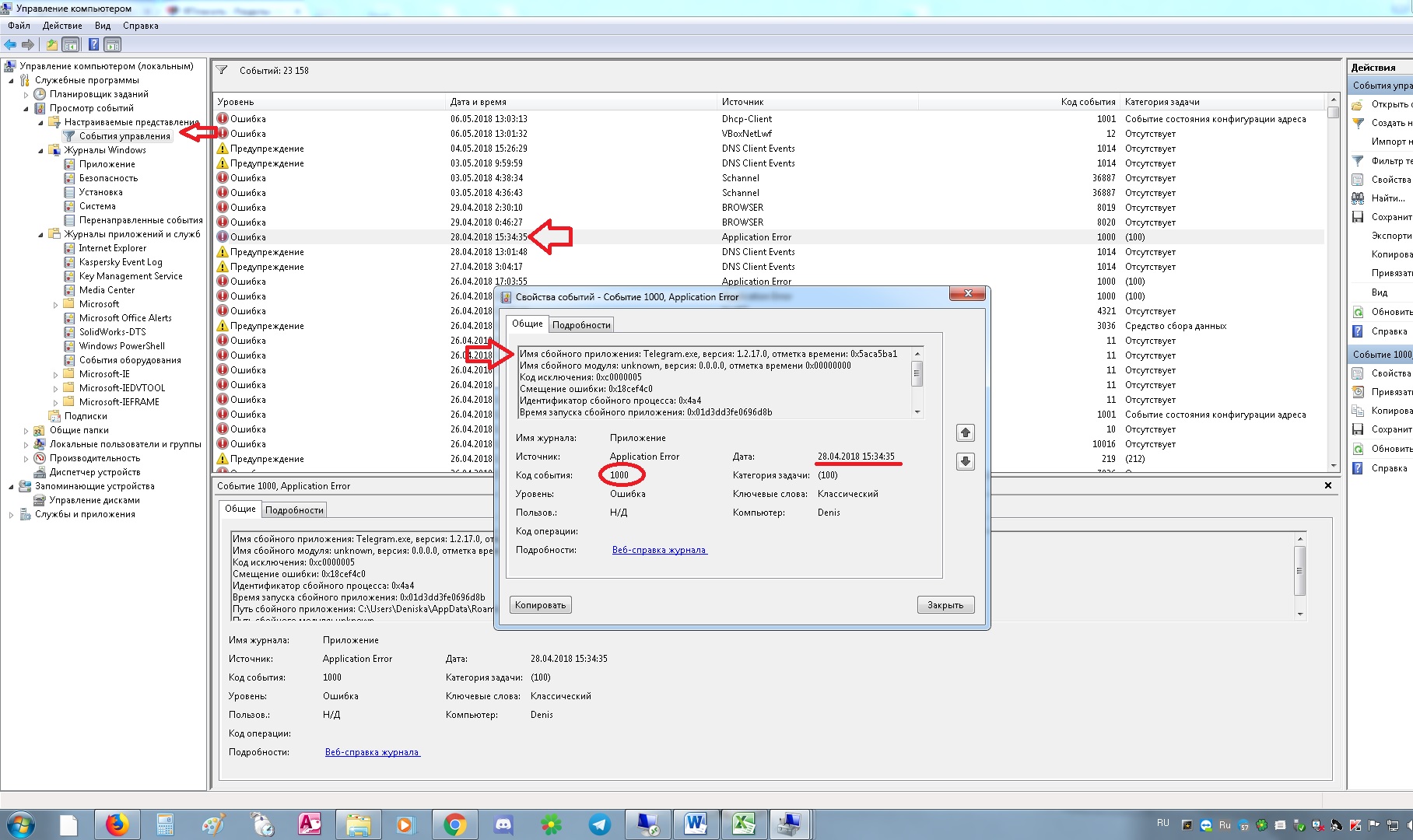This screenshot has height=840, width=1413.
Task: Collapse the Журналы Windows tree node
Action: tap(41, 149)
